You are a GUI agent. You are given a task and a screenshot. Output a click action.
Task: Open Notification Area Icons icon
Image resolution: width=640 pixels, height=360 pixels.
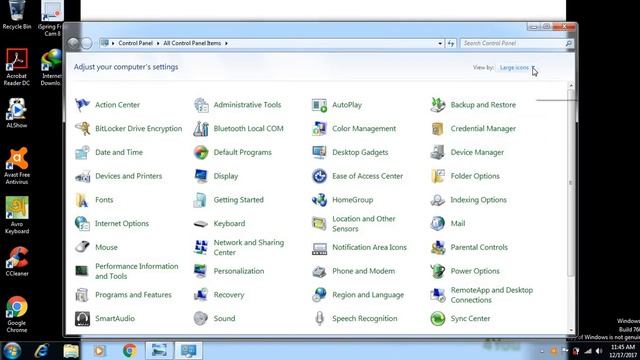pos(319,248)
